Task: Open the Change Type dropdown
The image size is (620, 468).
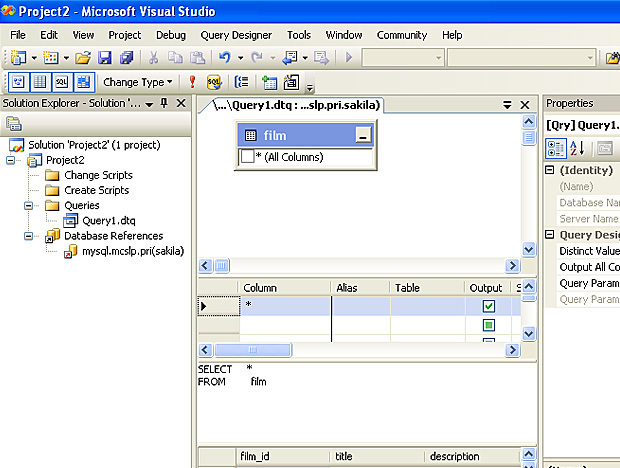Action: (x=138, y=82)
